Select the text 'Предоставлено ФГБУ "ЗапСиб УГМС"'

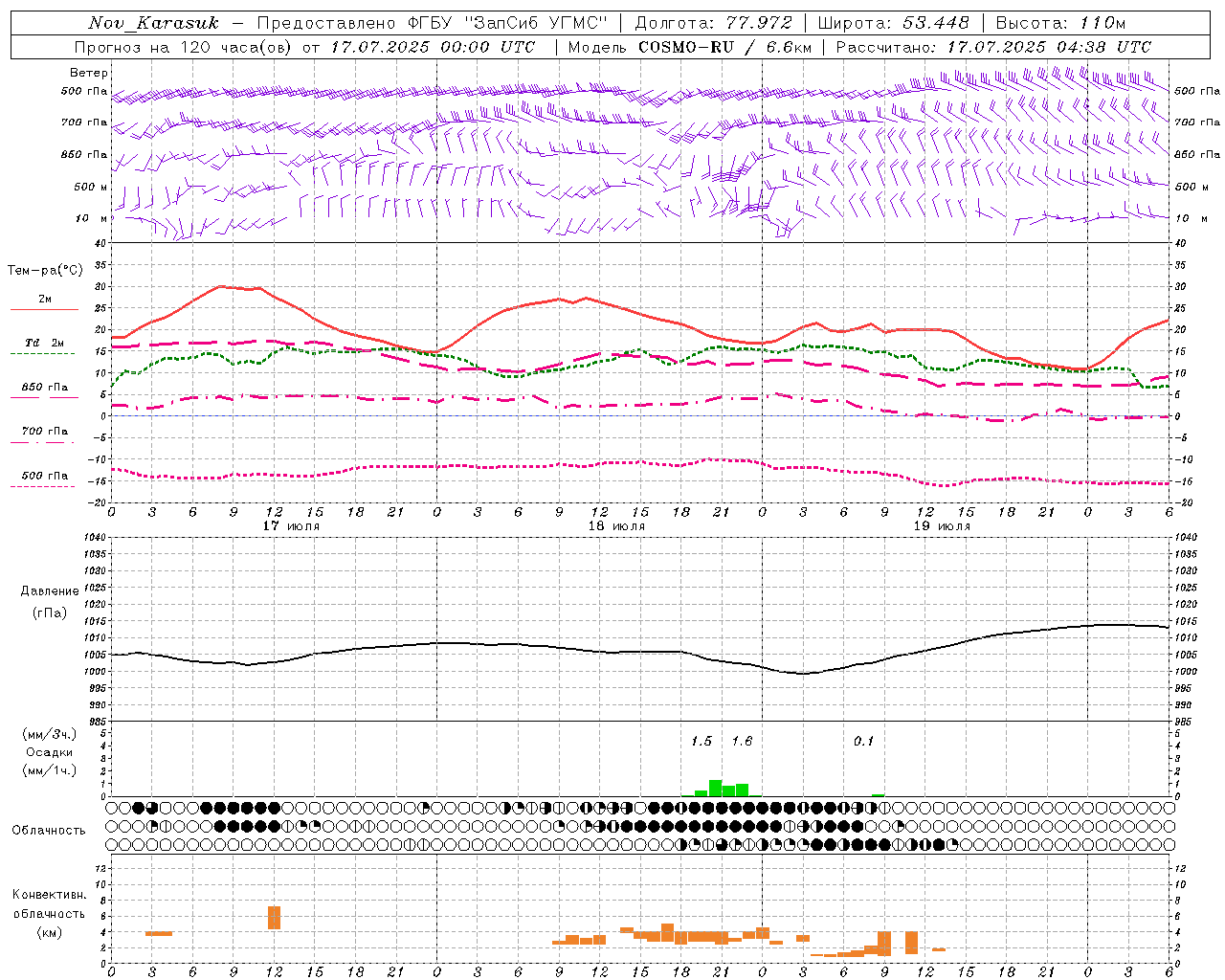tap(433, 23)
